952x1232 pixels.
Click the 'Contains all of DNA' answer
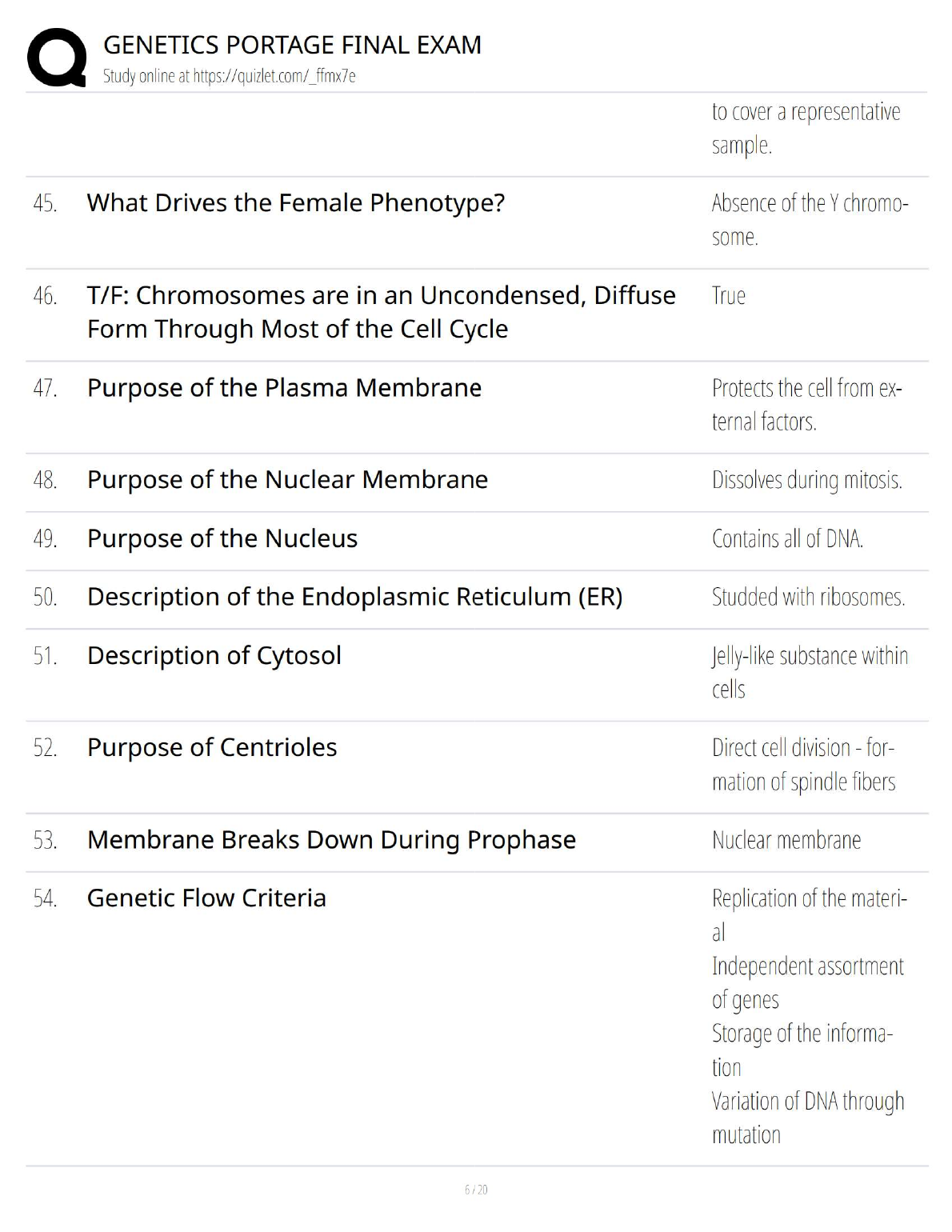pos(787,539)
